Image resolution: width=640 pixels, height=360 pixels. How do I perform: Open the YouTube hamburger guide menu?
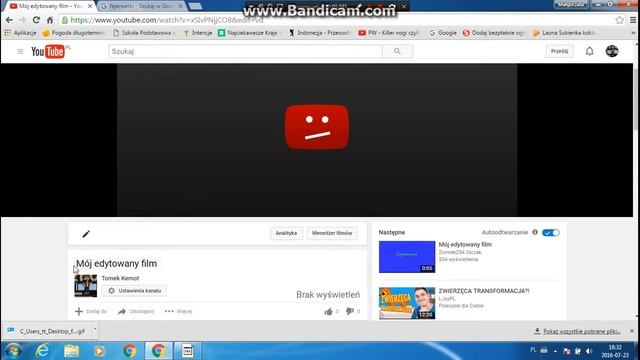tap(20, 51)
